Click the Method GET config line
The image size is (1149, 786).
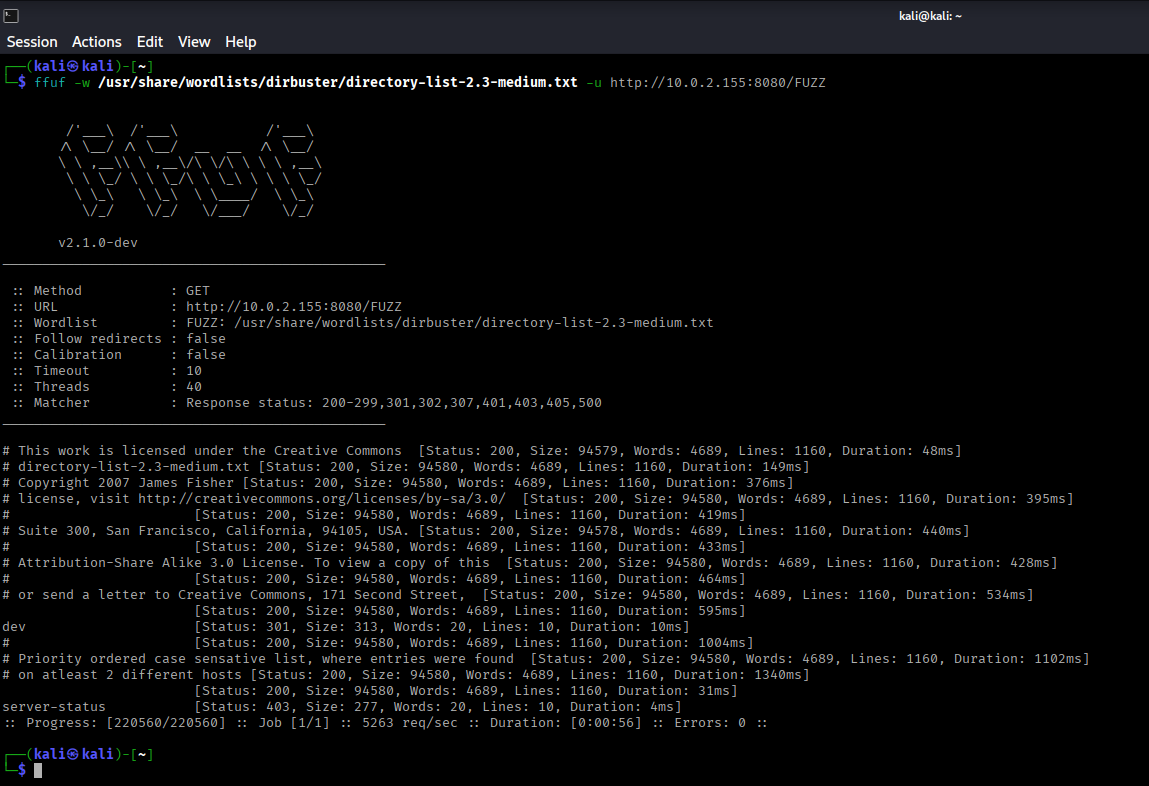point(111,291)
